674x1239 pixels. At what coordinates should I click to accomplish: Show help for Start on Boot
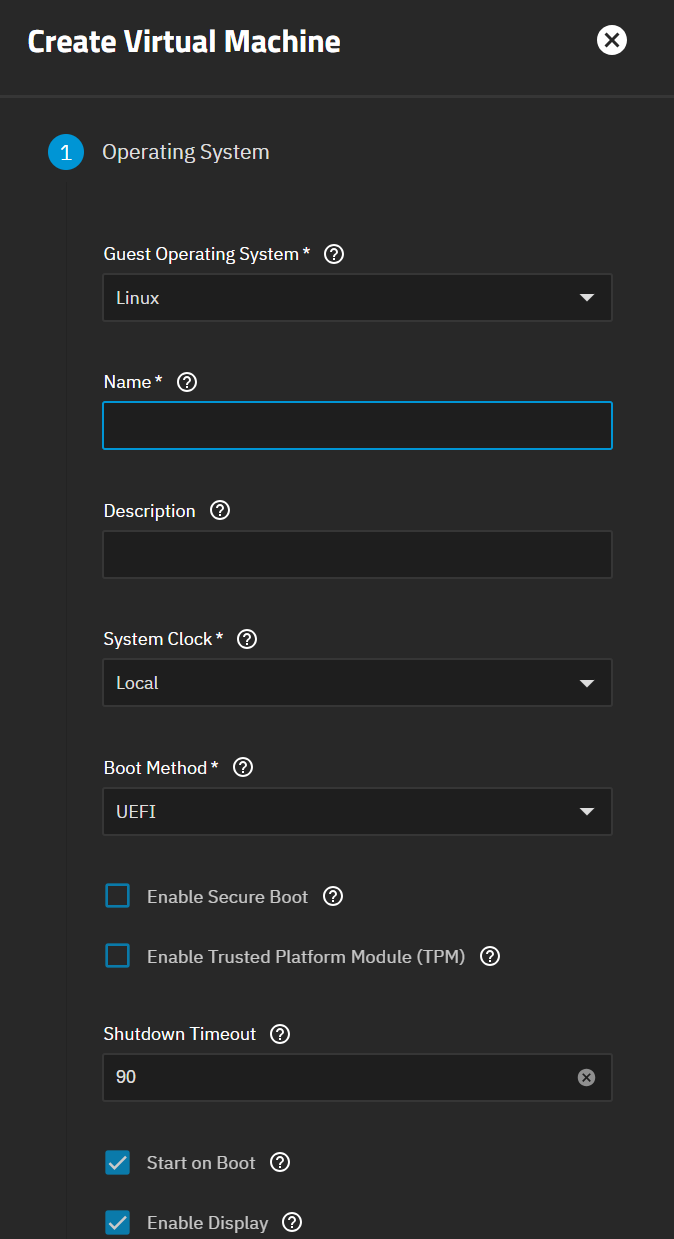pyautogui.click(x=281, y=1162)
